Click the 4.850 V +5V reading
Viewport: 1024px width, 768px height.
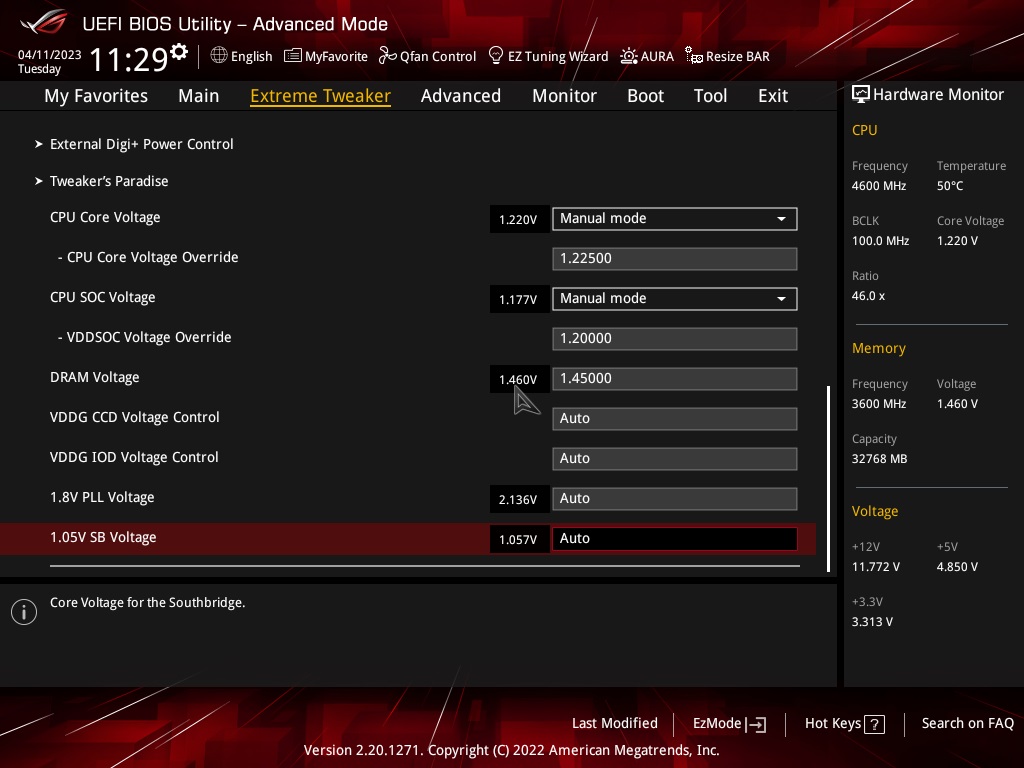(x=957, y=567)
